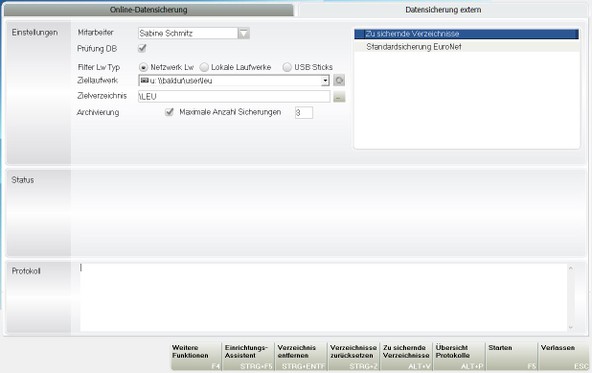Toggle the Archivierung checkbox
This screenshot has height=373, width=592.
[x=170, y=112]
